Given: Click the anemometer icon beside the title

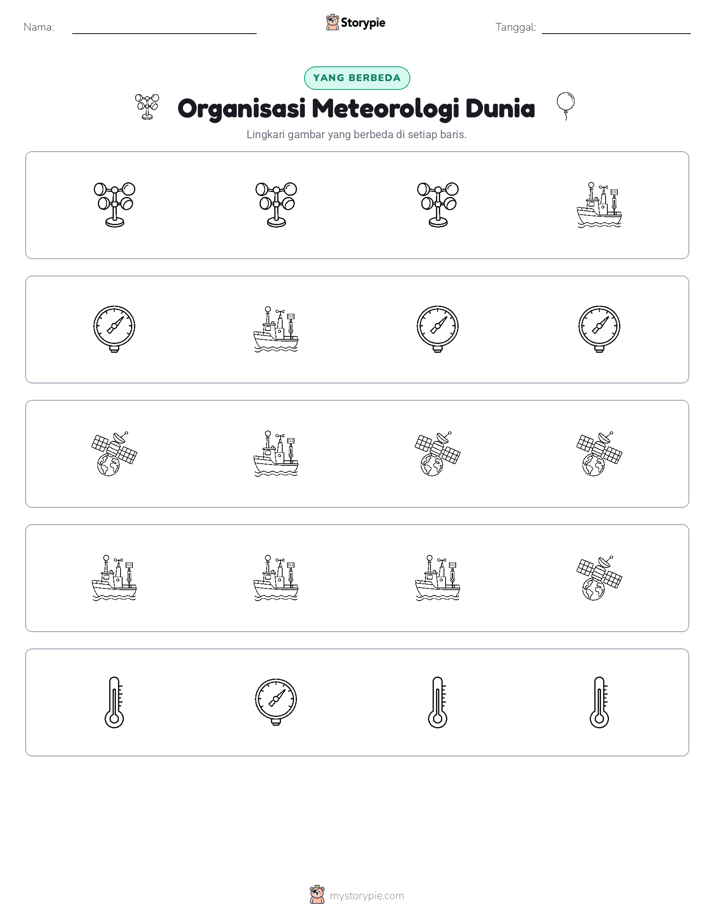Looking at the screenshot, I should 147,107.
